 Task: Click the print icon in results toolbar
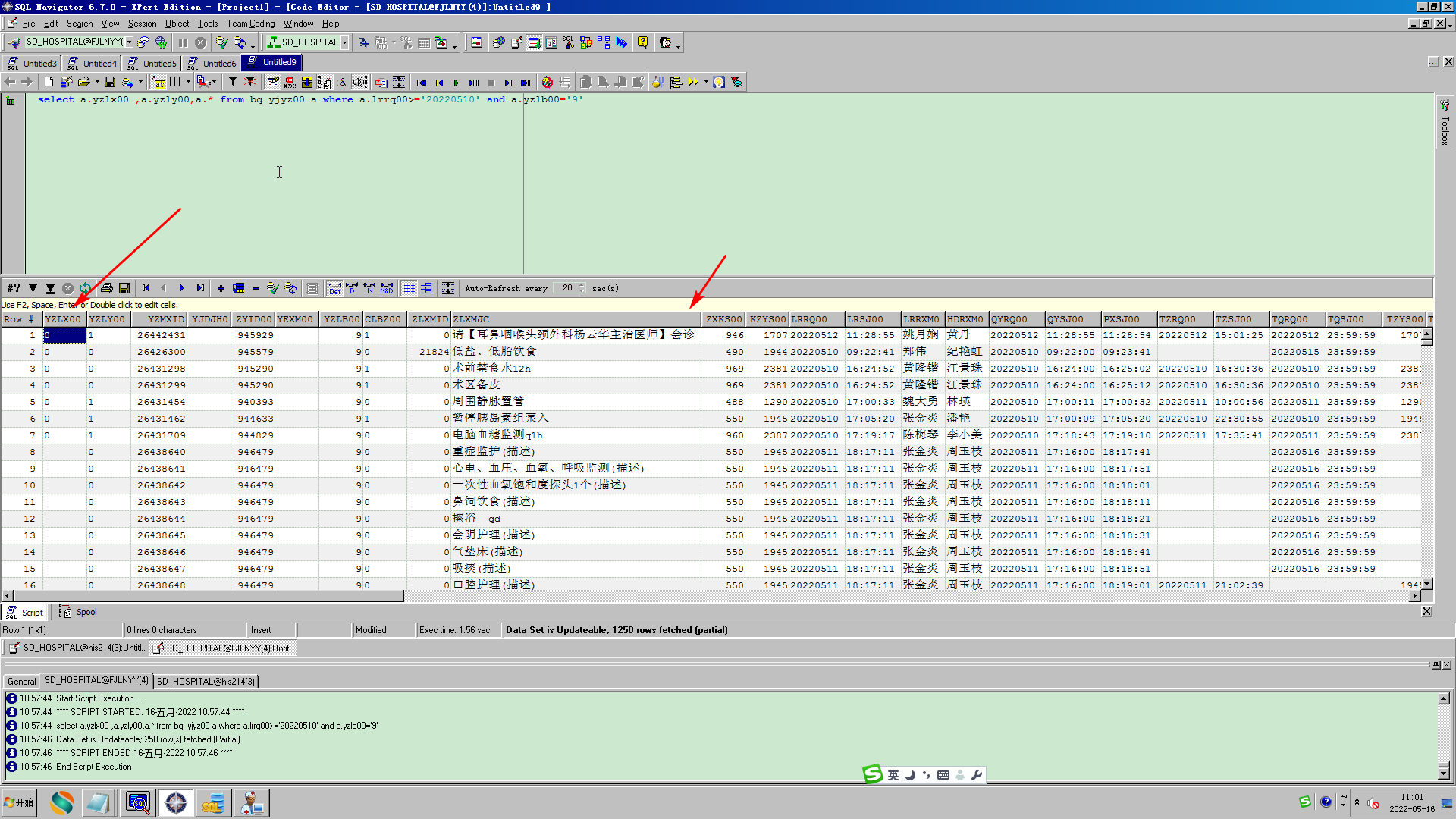[x=107, y=288]
